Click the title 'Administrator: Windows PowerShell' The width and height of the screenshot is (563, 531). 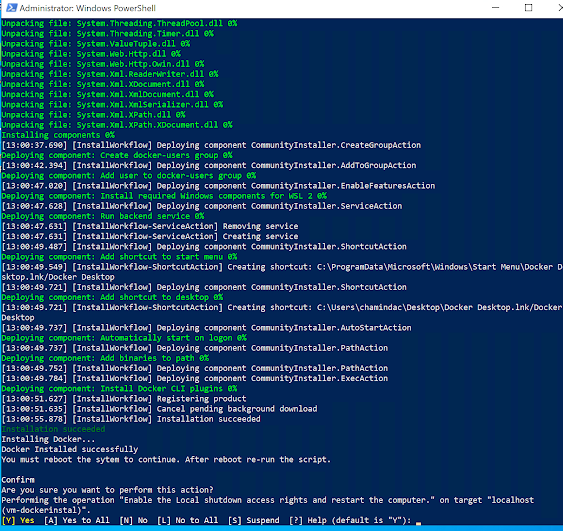tap(88, 8)
